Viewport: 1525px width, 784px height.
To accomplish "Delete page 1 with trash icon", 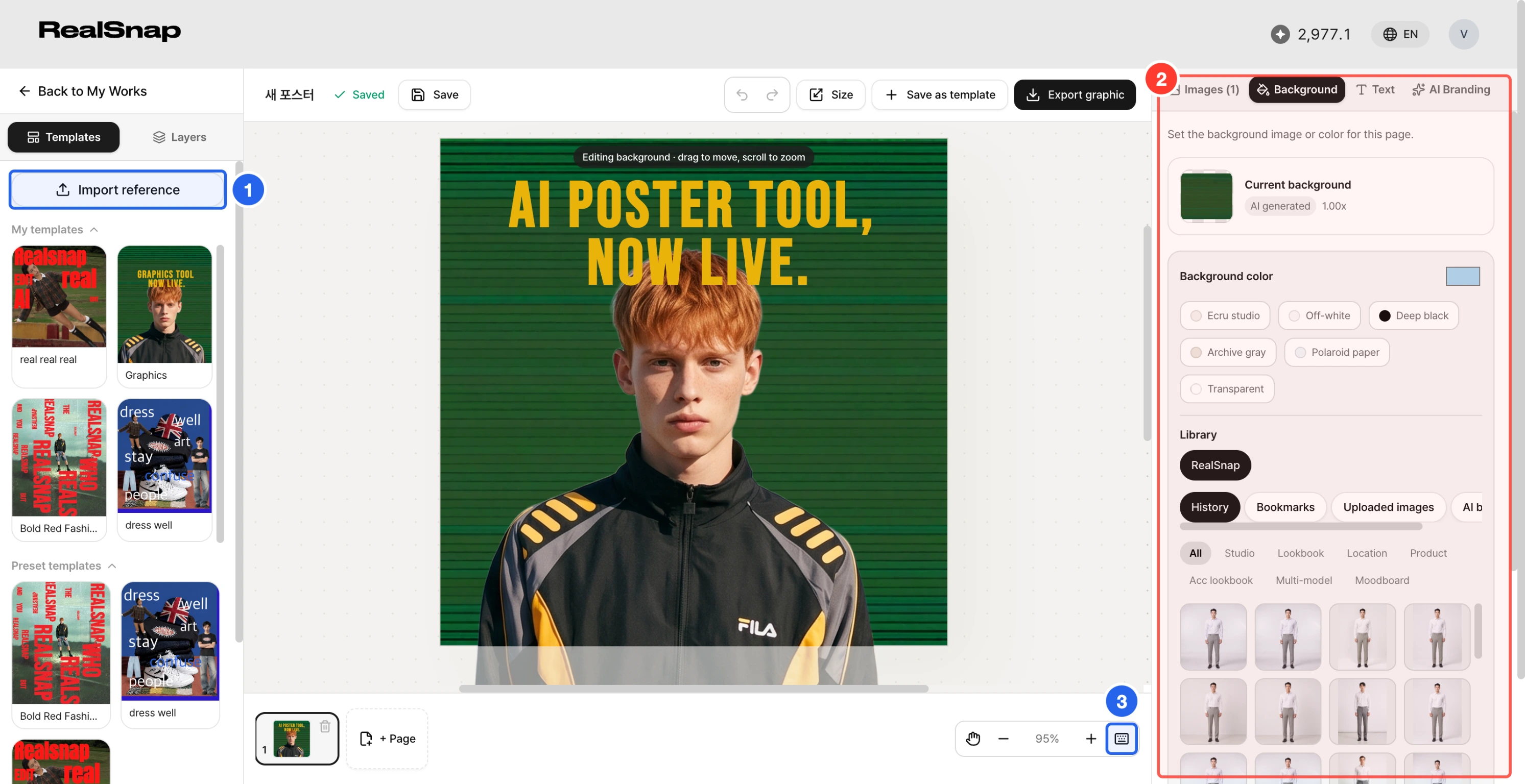I will pyautogui.click(x=325, y=726).
